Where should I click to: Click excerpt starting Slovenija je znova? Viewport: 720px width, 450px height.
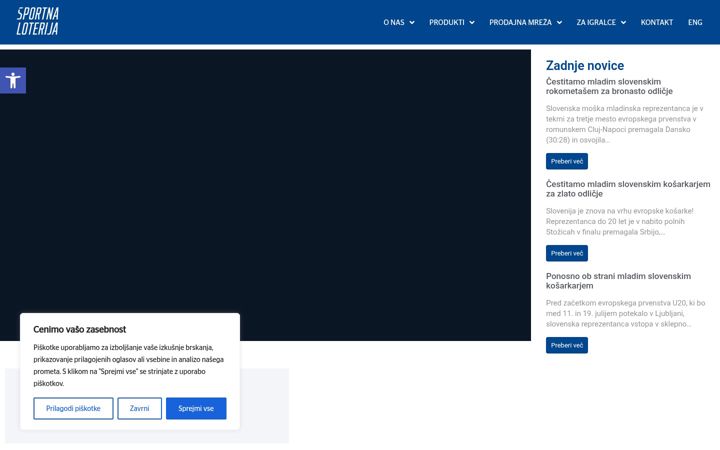[619, 221]
